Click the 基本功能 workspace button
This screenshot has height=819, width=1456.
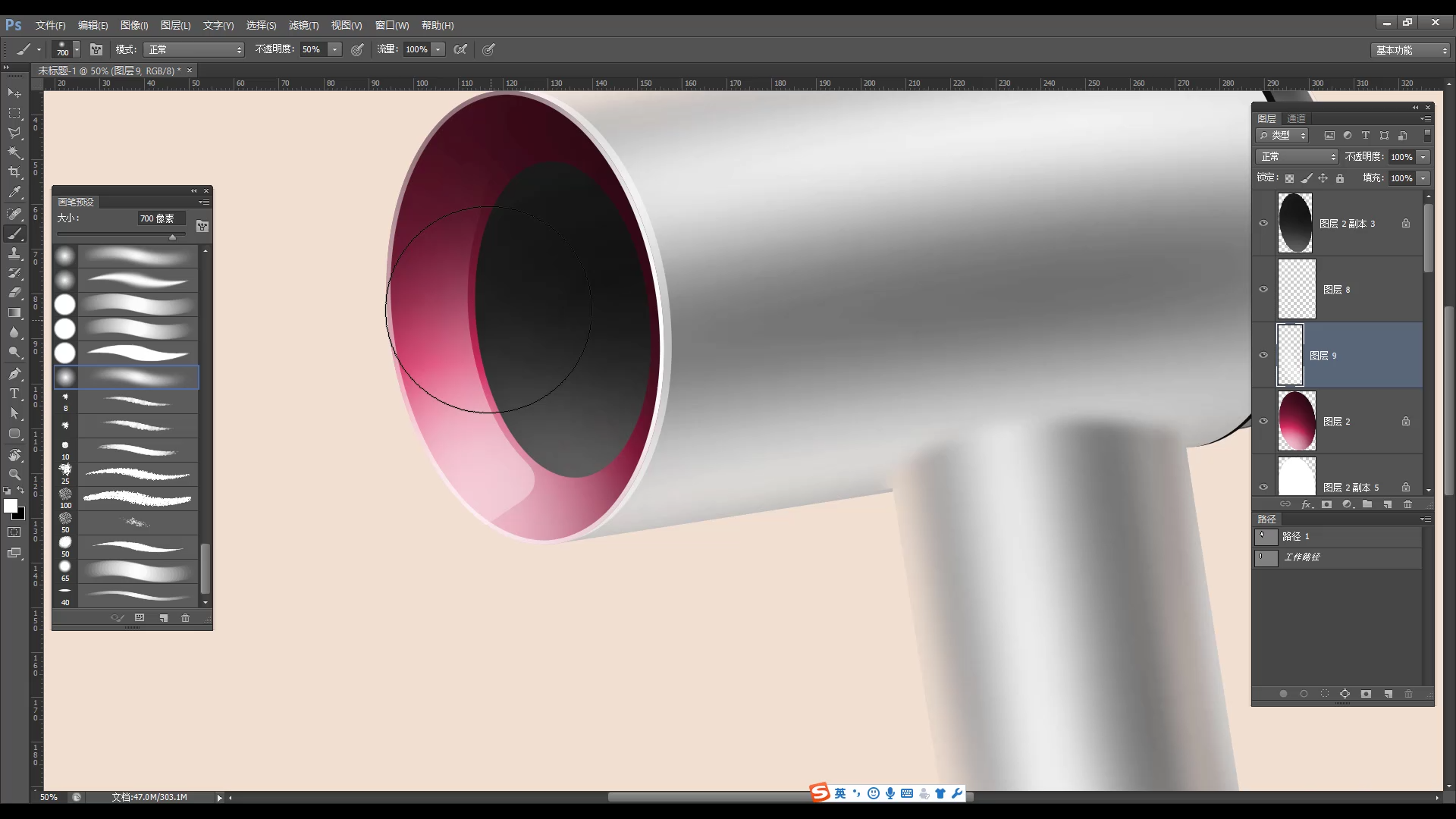1408,49
